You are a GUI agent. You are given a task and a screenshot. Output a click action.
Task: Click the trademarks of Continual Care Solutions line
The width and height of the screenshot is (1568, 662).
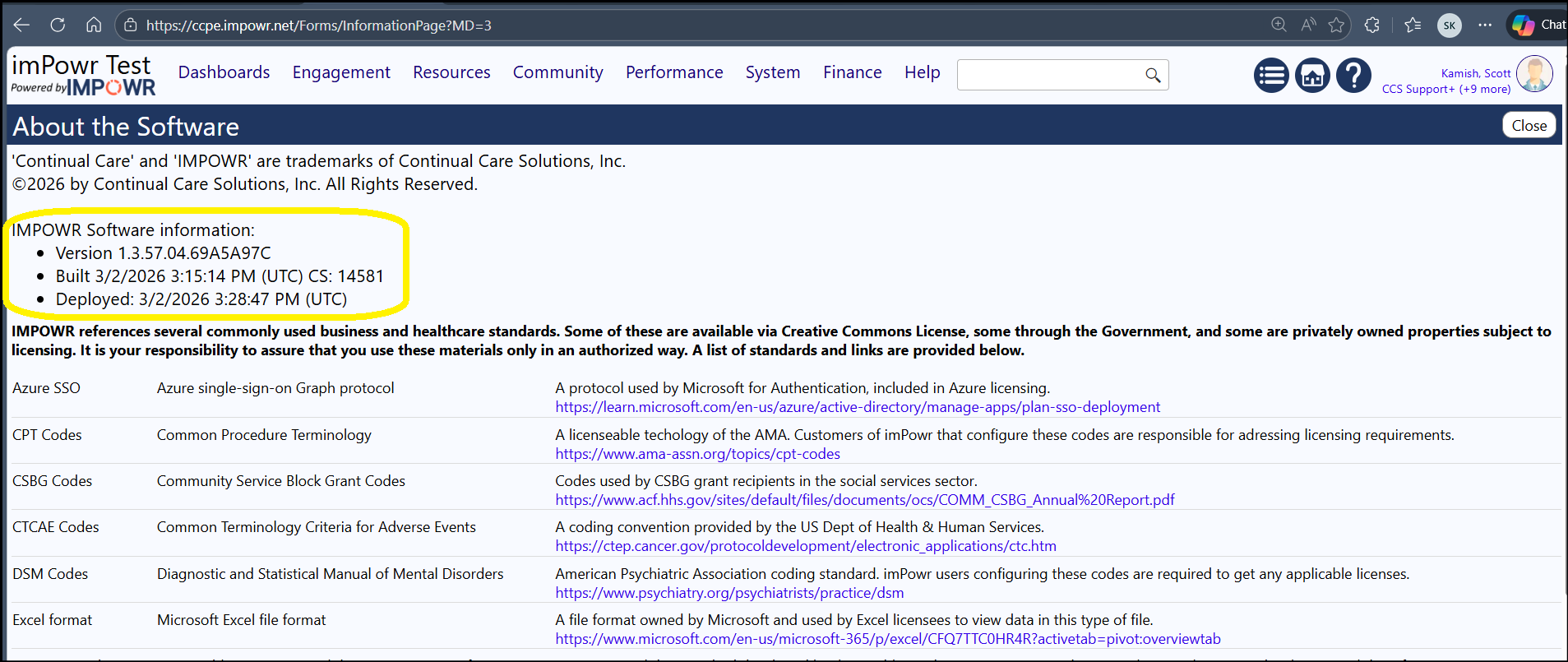tap(319, 161)
